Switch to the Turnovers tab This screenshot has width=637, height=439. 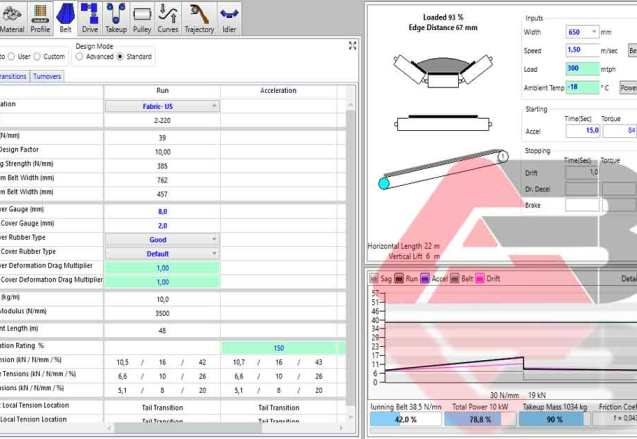tap(46, 75)
